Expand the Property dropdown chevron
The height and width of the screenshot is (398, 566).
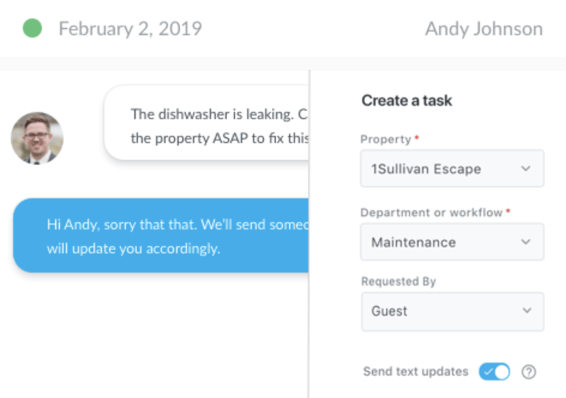pos(526,169)
